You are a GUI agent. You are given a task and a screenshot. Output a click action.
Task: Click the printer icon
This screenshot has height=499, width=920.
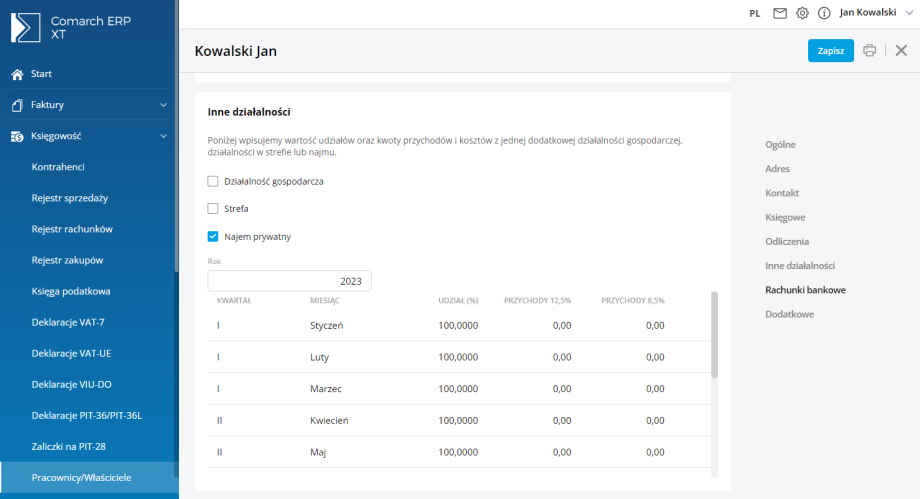pyautogui.click(x=870, y=51)
